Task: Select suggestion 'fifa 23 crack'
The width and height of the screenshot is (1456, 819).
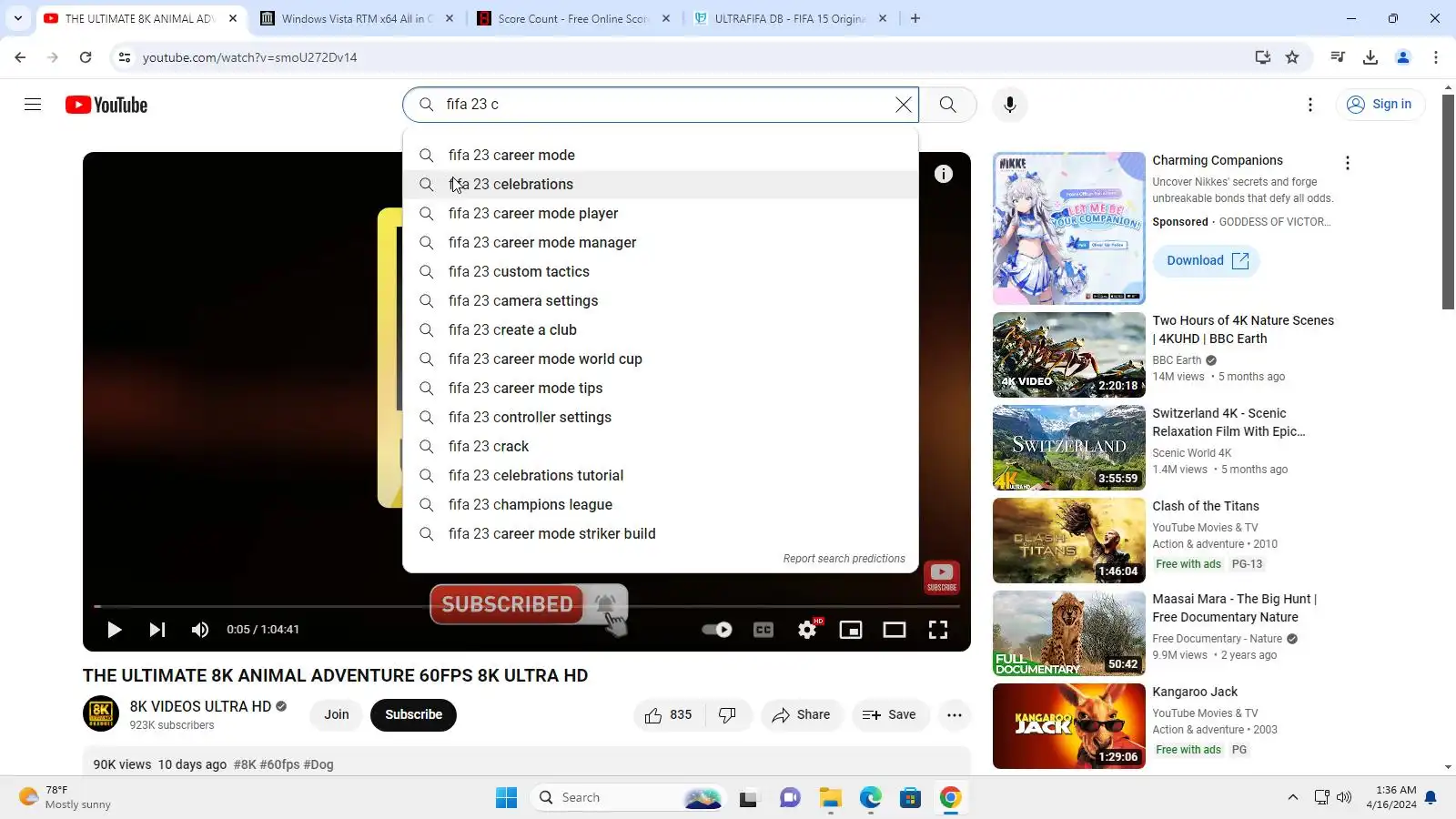Action: tap(661, 447)
